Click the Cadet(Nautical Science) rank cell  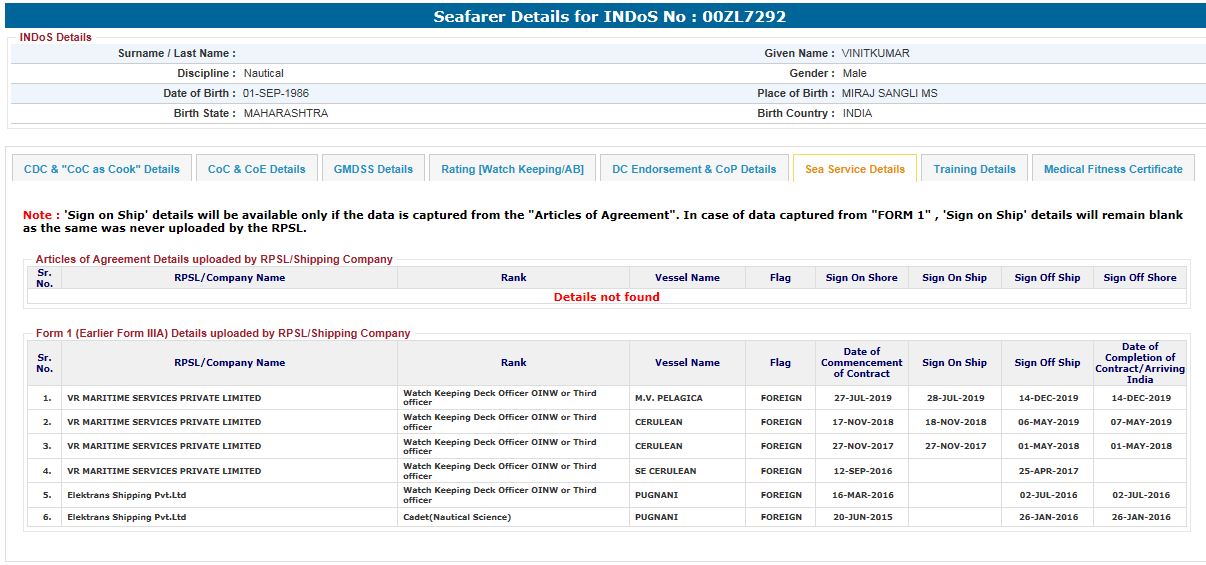[456, 518]
